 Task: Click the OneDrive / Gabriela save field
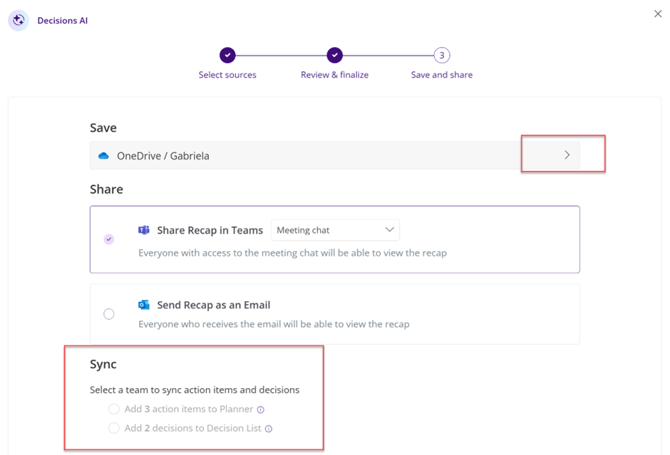pos(300,156)
